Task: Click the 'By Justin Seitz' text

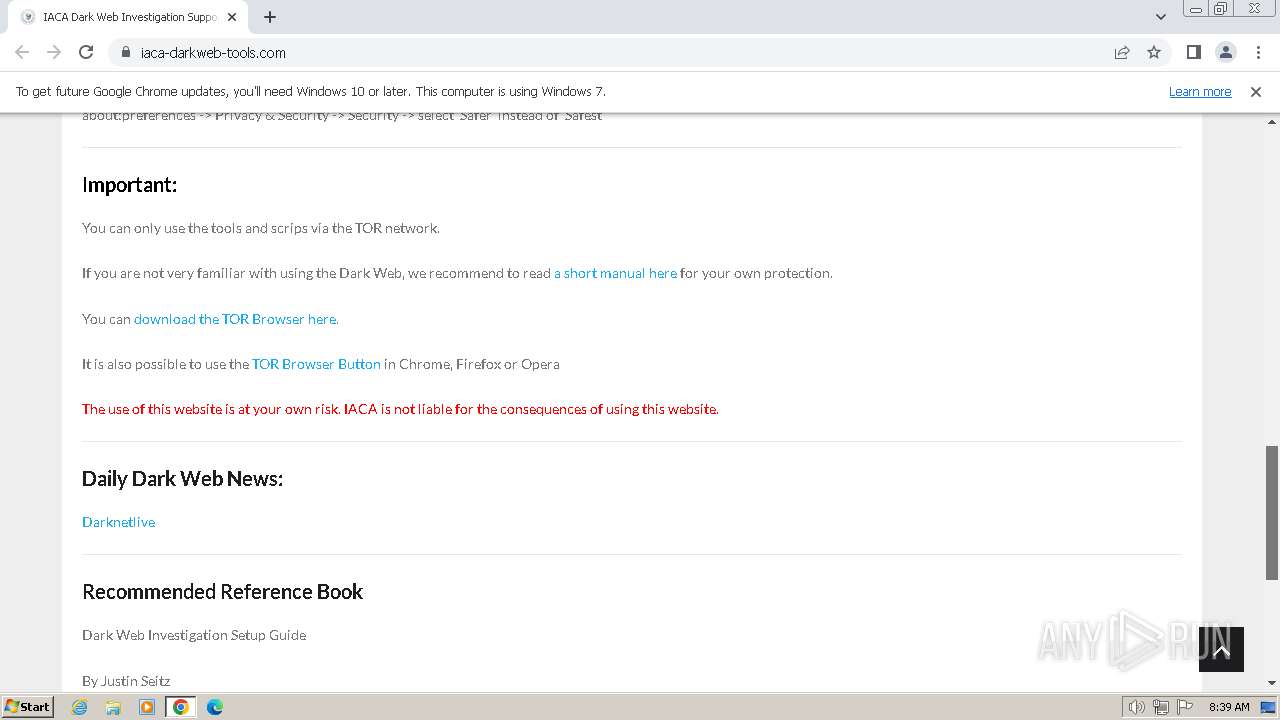Action: tap(126, 681)
